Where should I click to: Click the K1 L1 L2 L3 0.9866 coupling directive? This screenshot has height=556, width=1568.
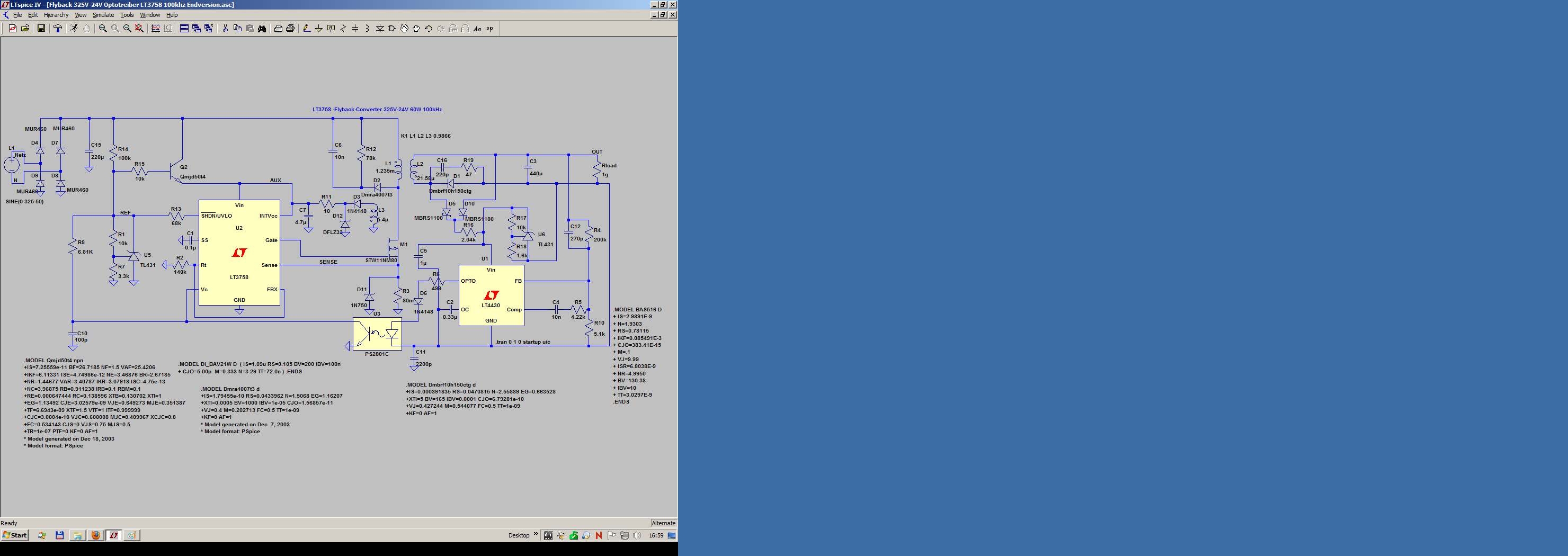pos(425,136)
